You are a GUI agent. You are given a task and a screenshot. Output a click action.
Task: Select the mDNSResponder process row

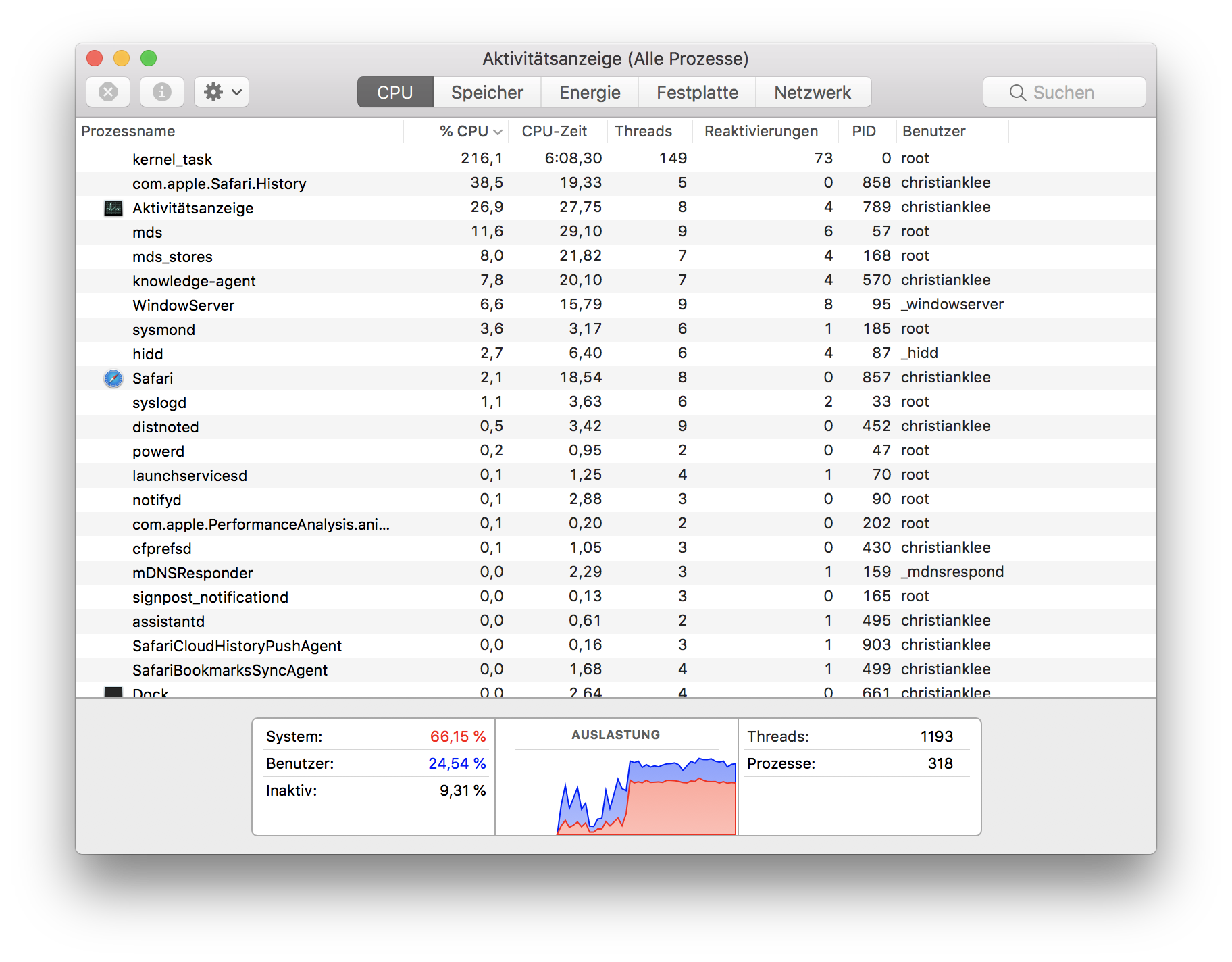point(616,572)
